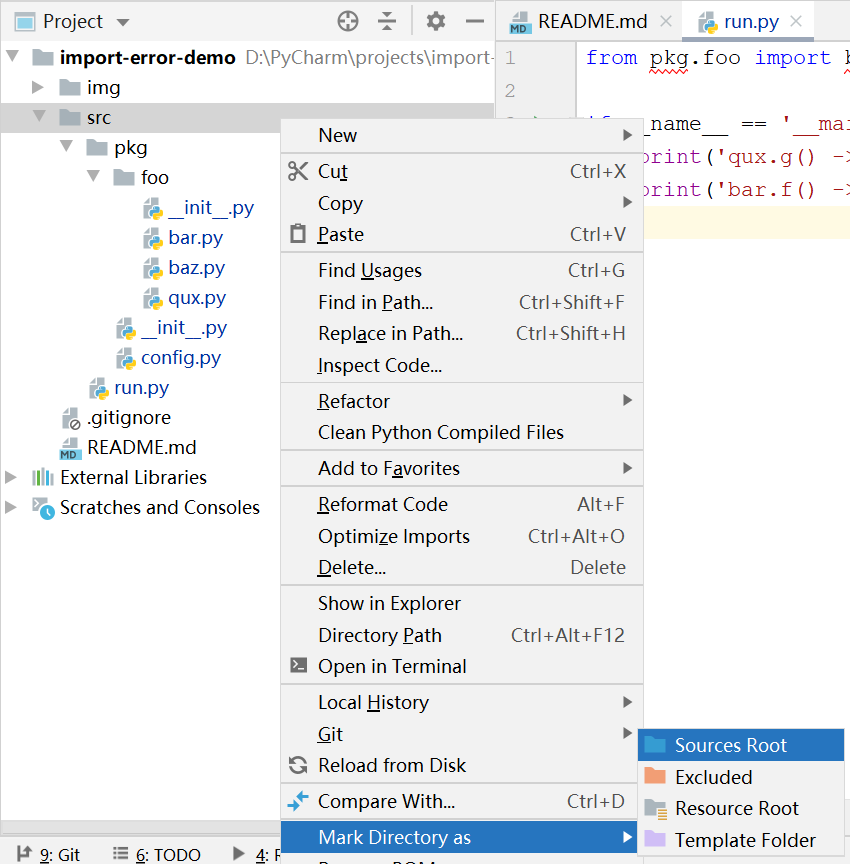Select Inspect Code... menu entry

pos(462,365)
